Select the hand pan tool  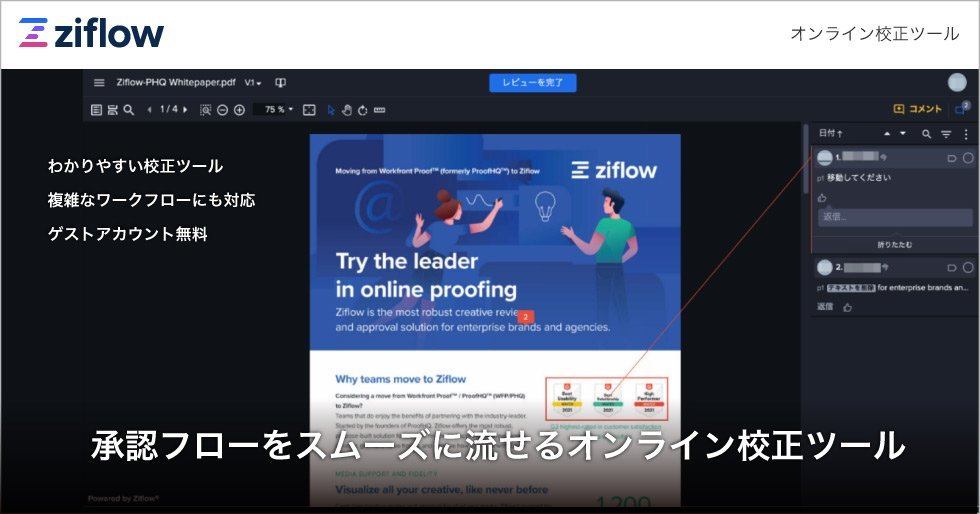pos(347,110)
